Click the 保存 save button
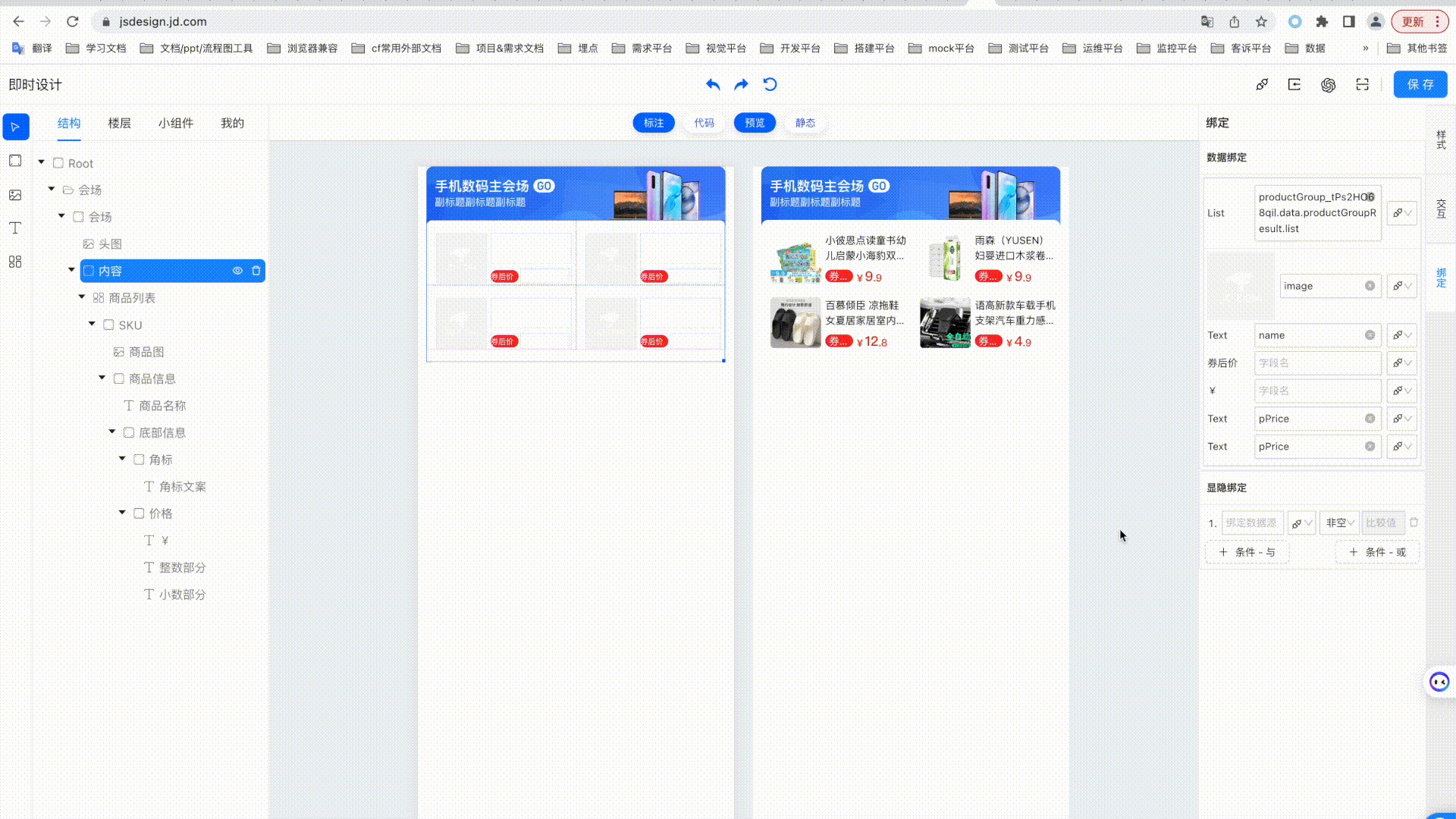 [1420, 84]
